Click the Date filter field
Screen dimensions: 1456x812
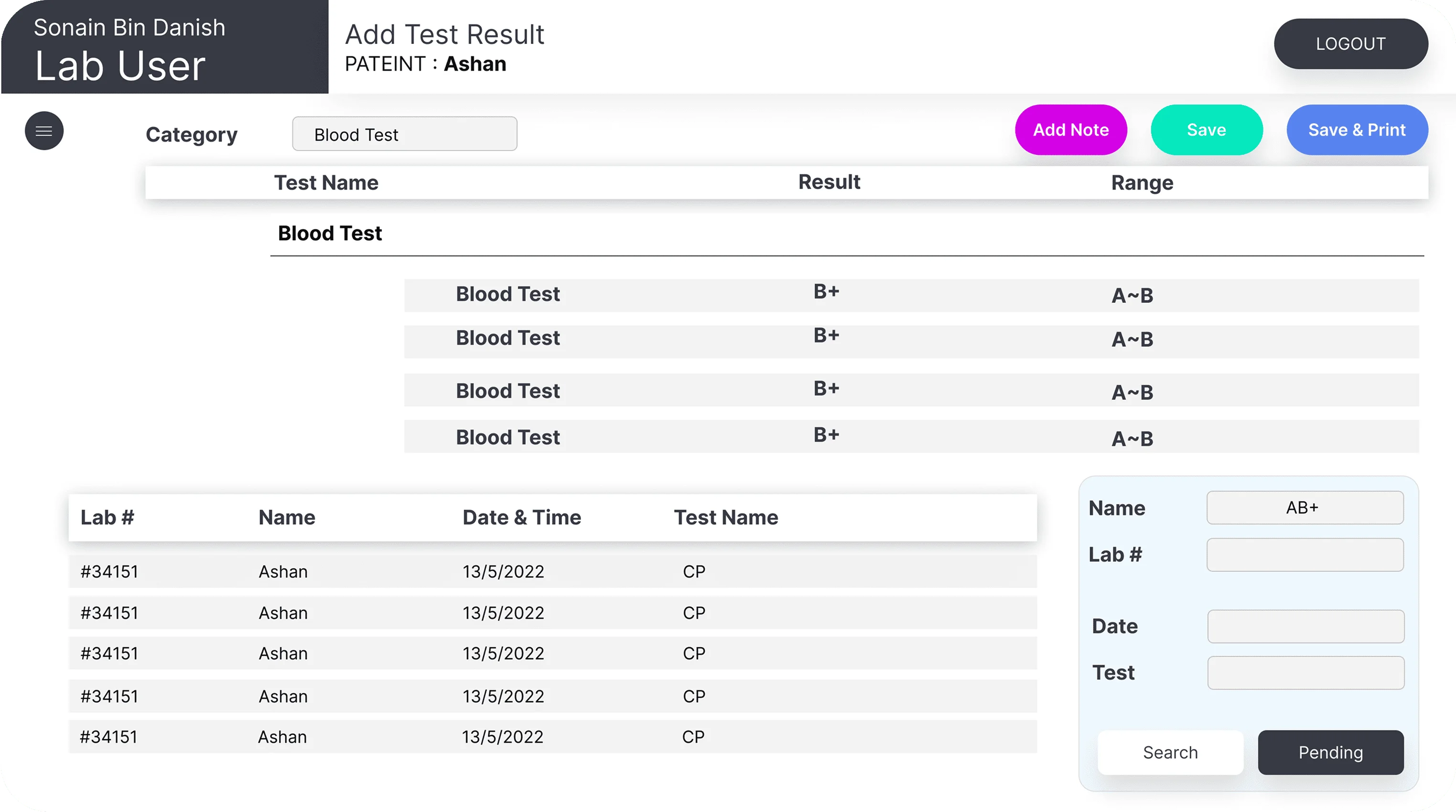[x=1305, y=626]
